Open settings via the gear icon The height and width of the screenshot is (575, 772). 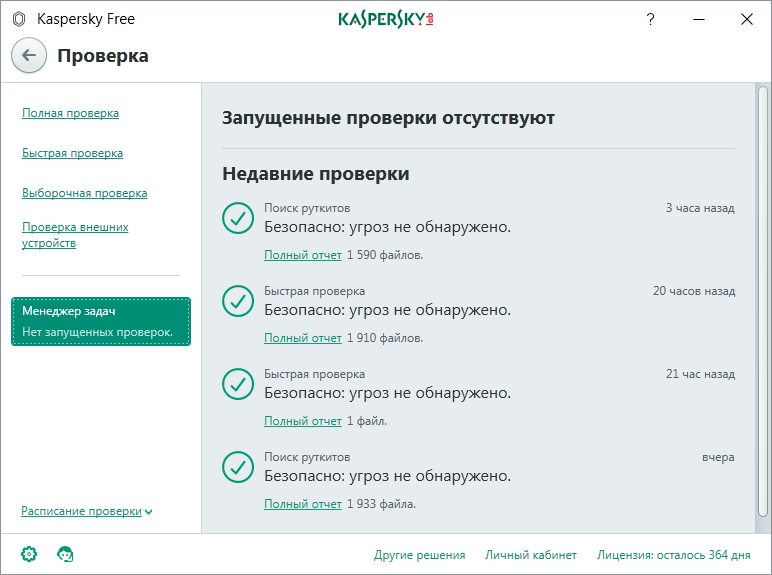tap(29, 554)
